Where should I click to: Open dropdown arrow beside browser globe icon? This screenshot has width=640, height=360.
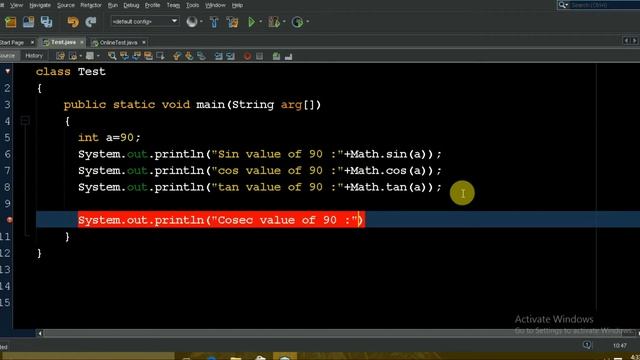(x=201, y=22)
